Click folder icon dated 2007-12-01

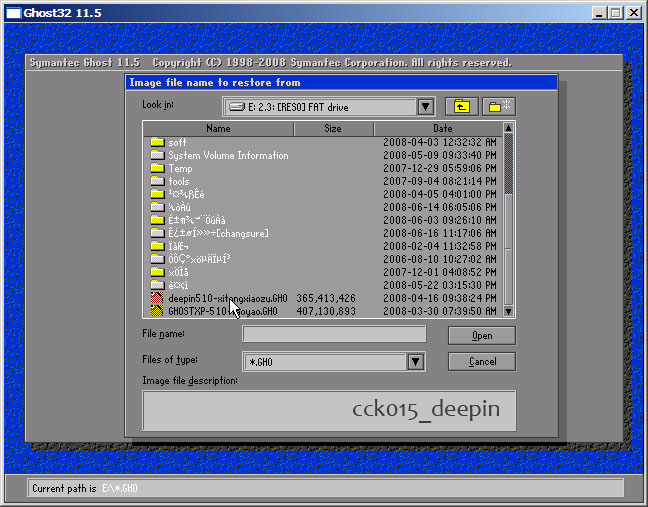157,272
